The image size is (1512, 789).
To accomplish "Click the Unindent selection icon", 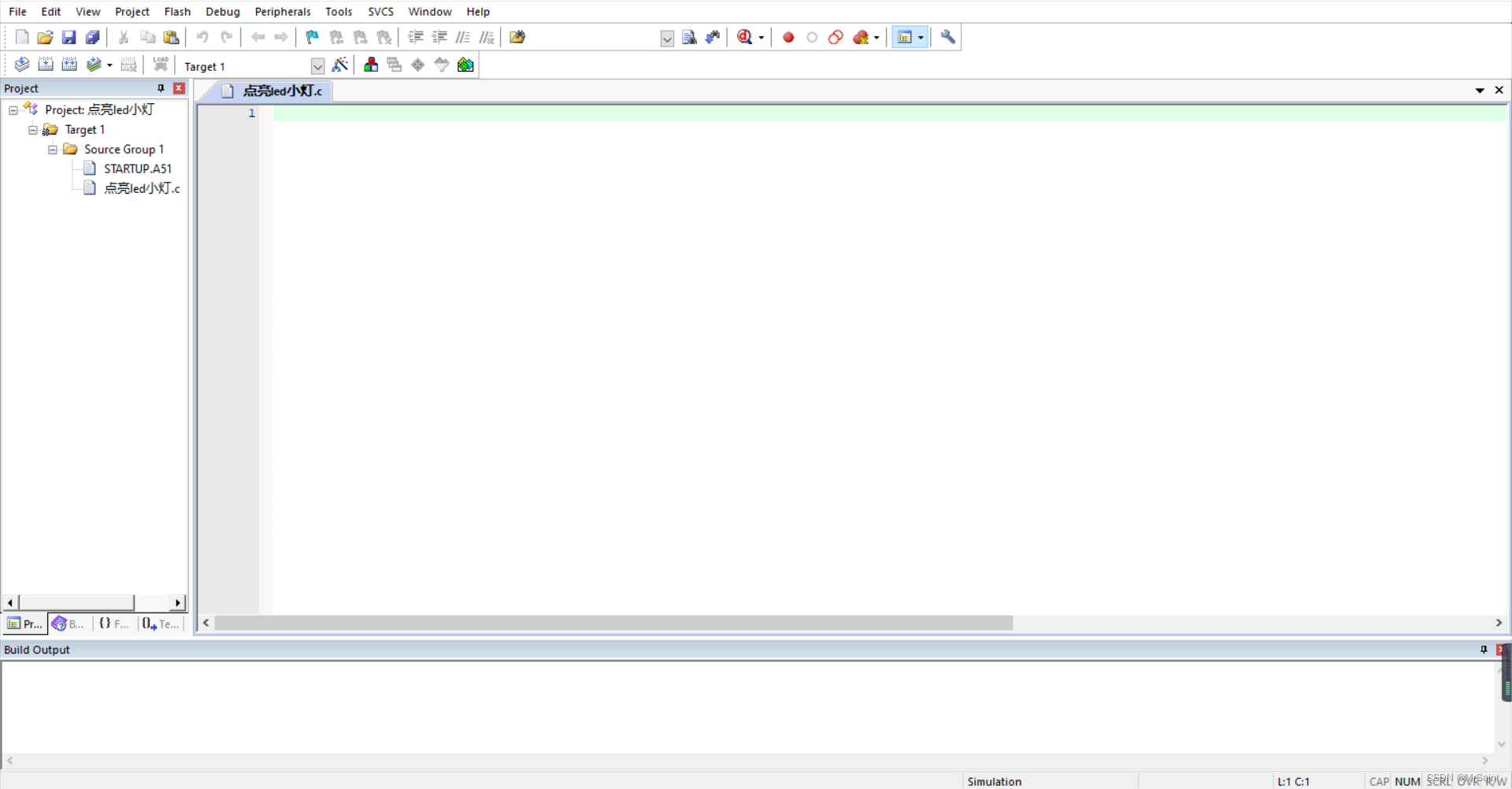I will coord(439,37).
